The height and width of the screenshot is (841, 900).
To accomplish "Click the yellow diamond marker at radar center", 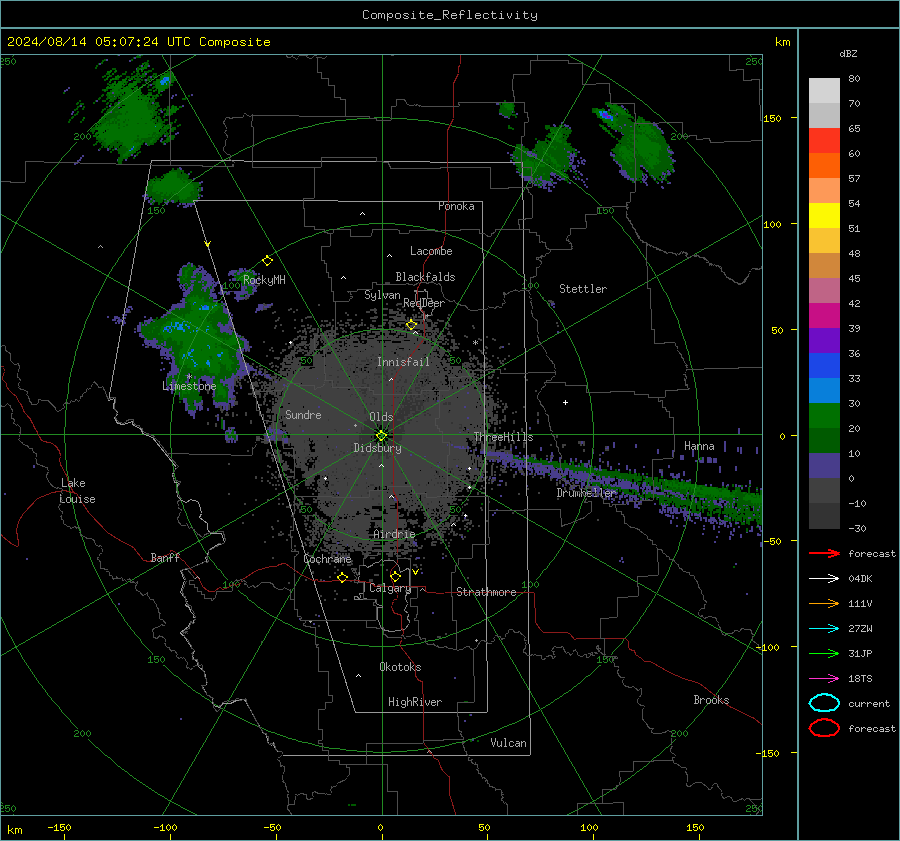I will coord(382,435).
